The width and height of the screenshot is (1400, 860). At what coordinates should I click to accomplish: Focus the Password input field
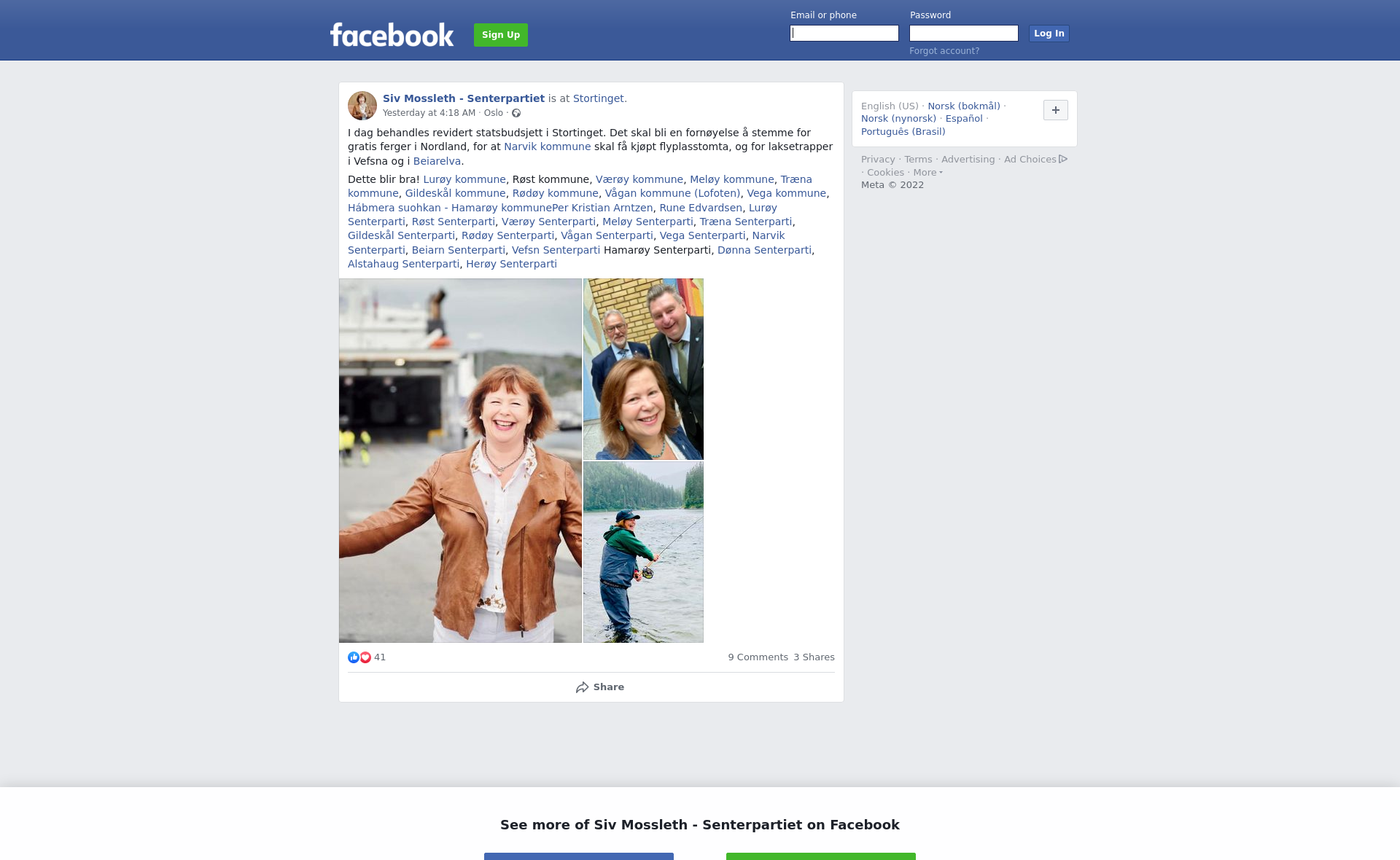(x=964, y=34)
